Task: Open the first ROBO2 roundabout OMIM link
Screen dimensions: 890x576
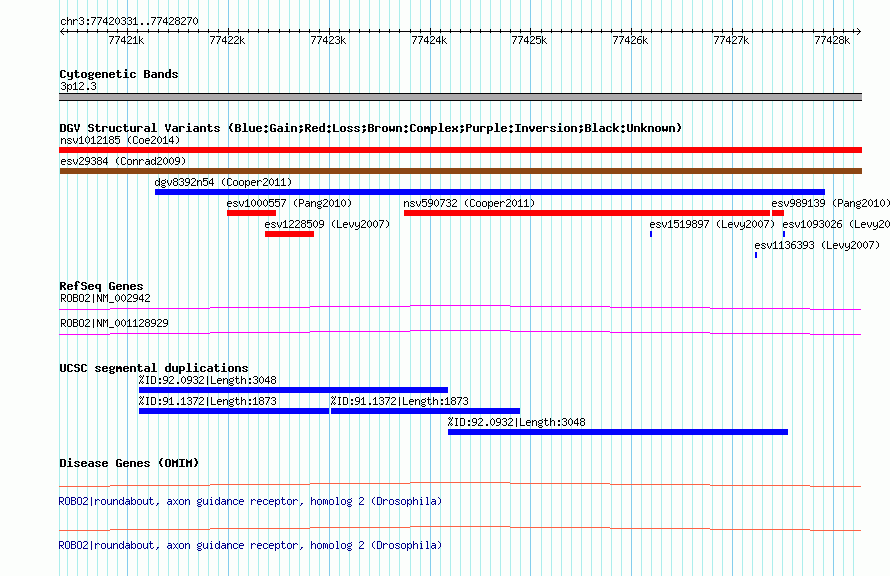Action: (250, 501)
